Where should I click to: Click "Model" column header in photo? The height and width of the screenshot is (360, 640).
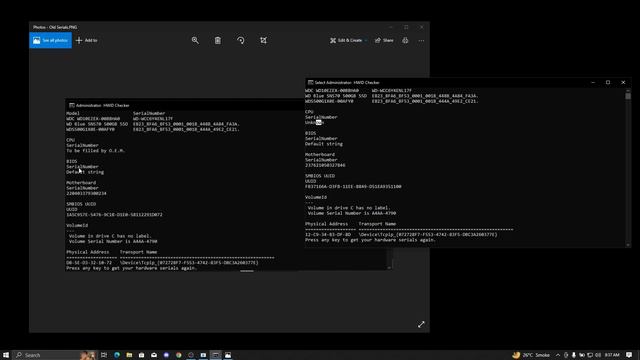(73, 113)
